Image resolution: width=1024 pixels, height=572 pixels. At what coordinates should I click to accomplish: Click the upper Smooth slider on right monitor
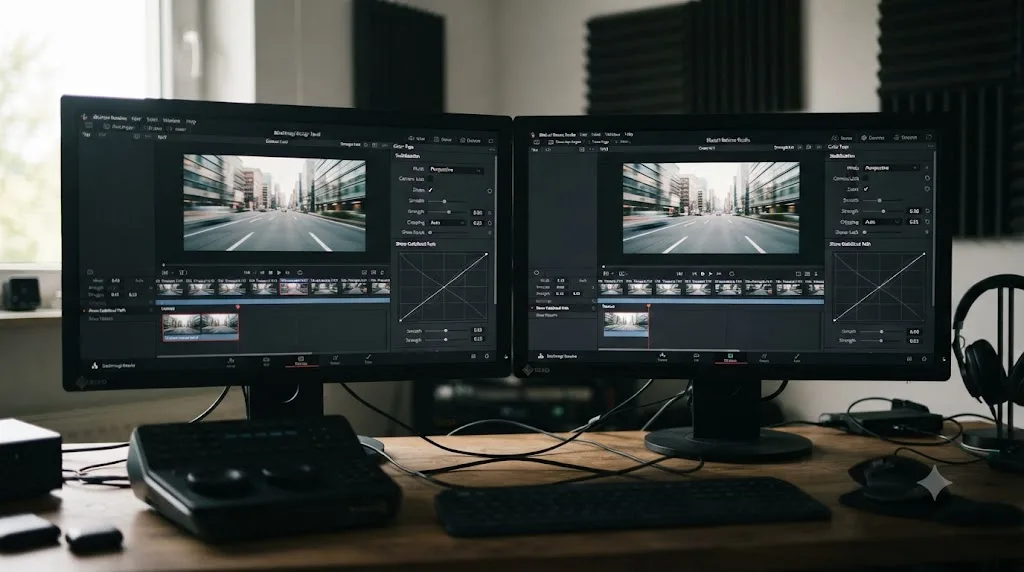point(883,200)
